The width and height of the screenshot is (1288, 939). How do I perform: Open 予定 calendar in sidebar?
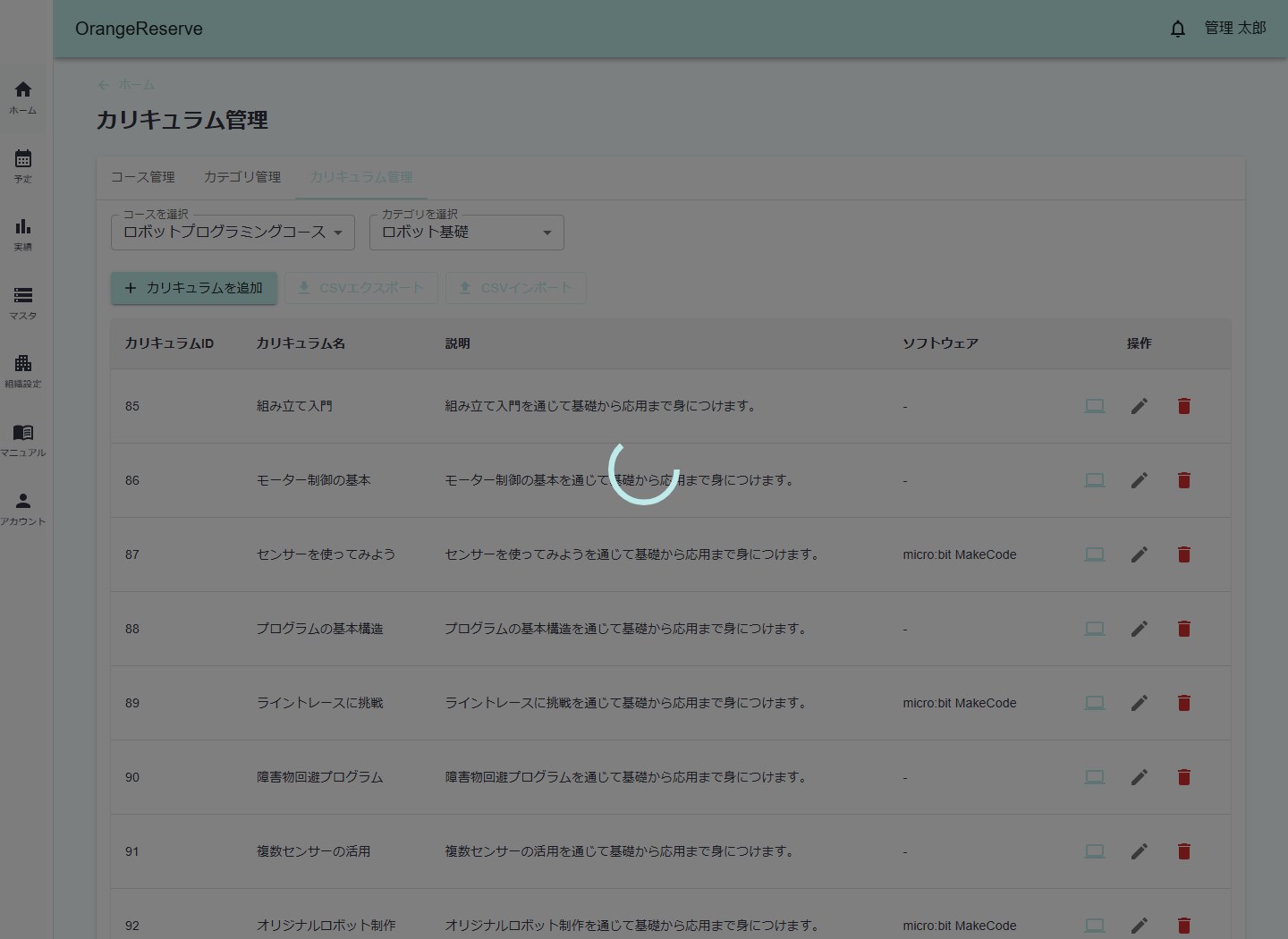click(23, 166)
